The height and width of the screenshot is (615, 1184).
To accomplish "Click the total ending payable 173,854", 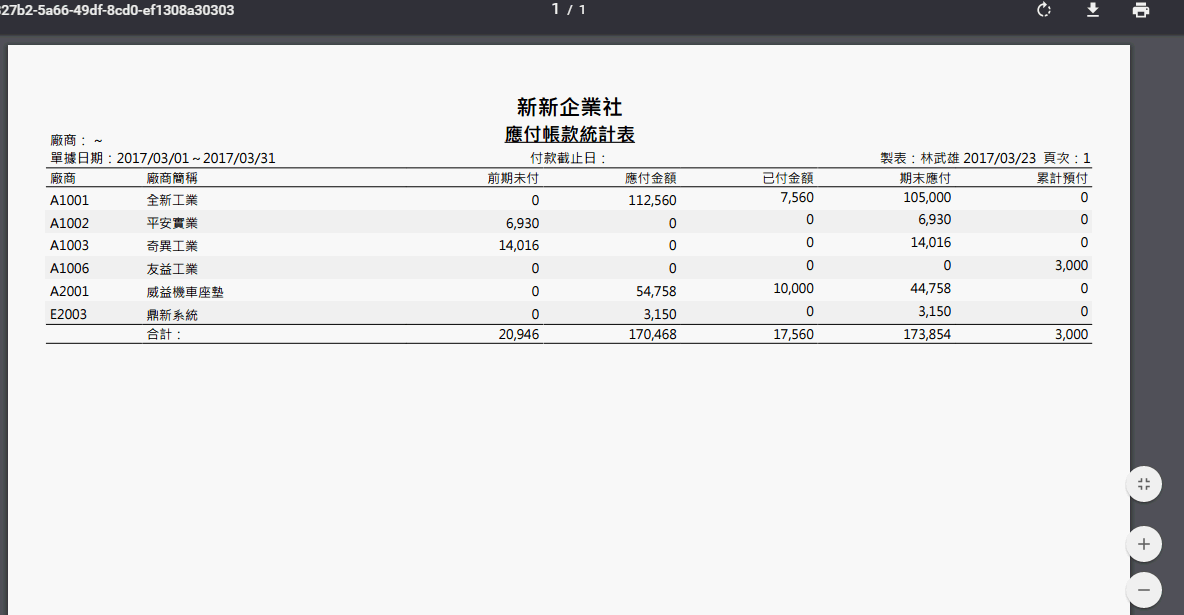I will [x=927, y=334].
